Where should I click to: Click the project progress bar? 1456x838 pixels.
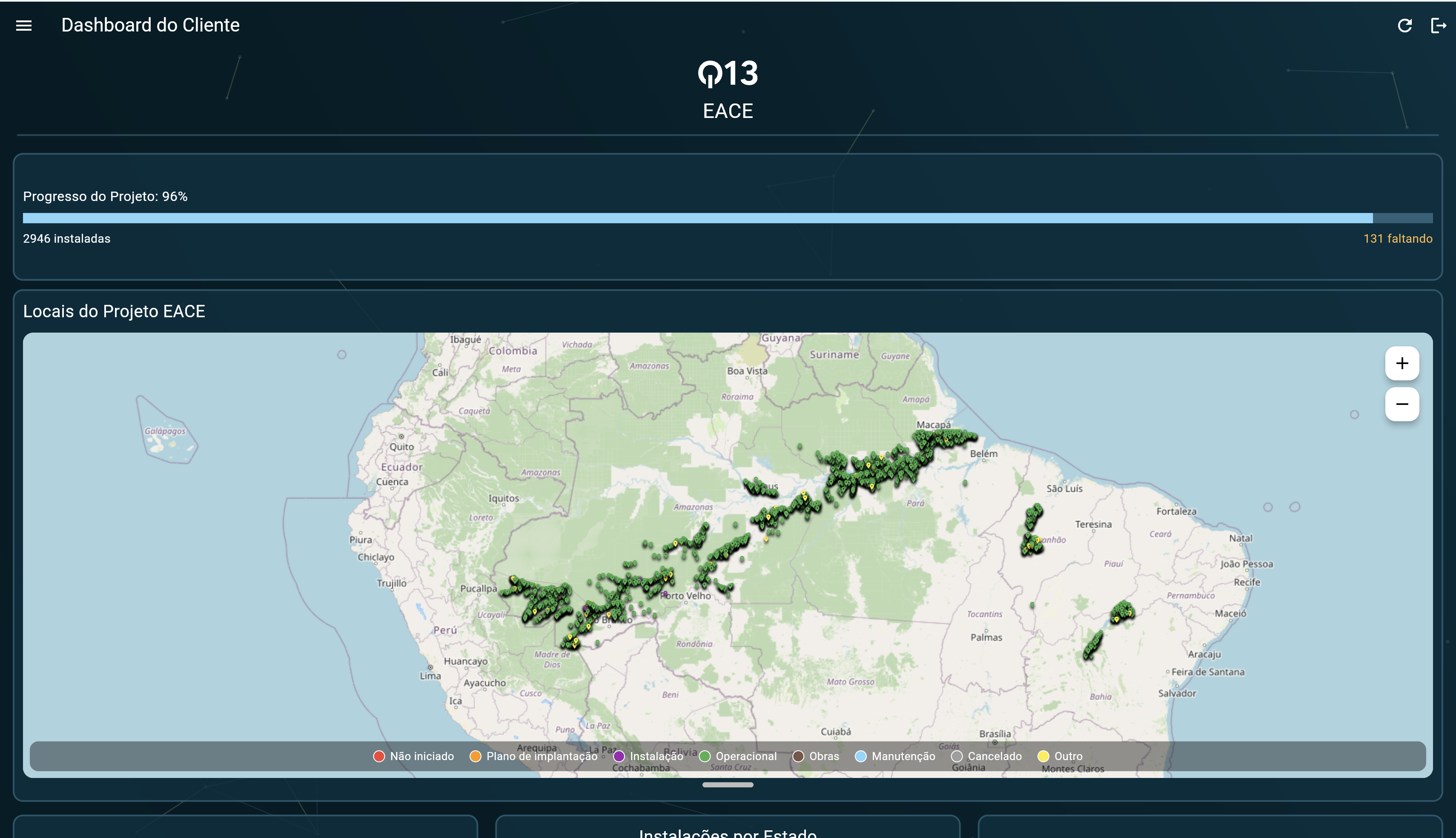pos(728,218)
